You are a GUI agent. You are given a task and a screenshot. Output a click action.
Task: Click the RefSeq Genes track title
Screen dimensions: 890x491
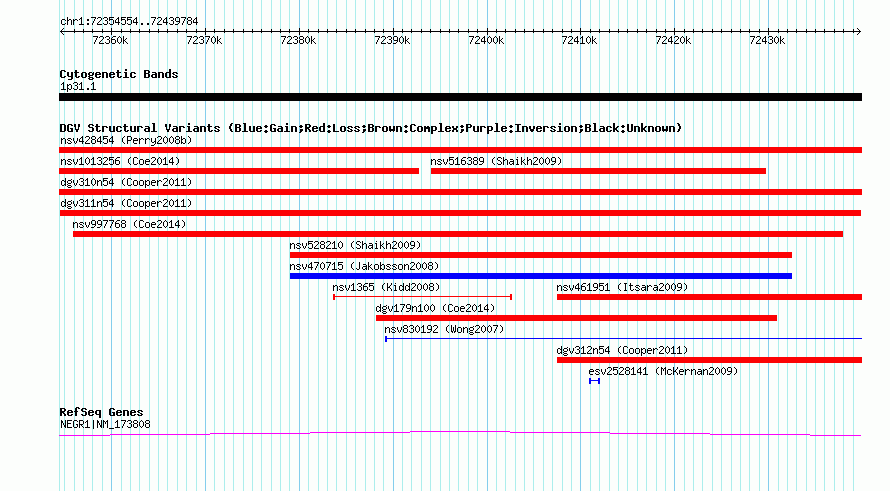(101, 412)
